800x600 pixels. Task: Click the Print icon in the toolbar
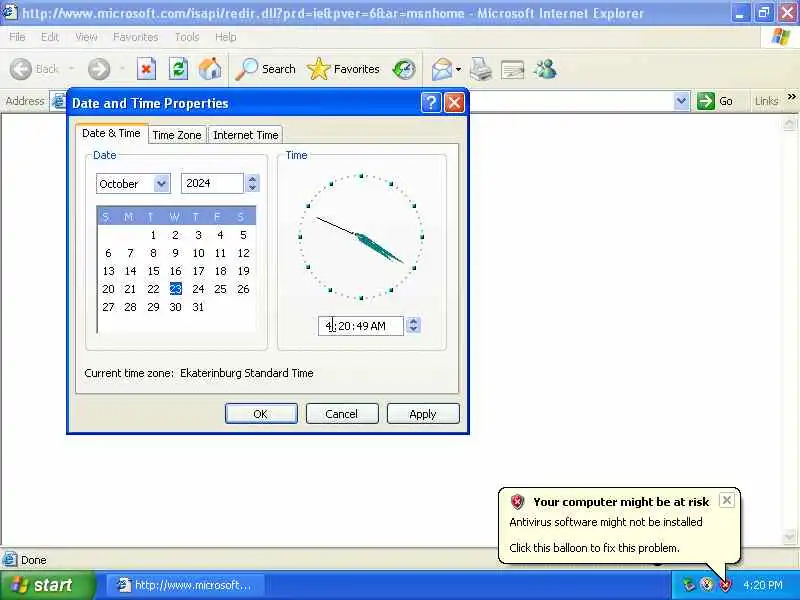pos(480,69)
